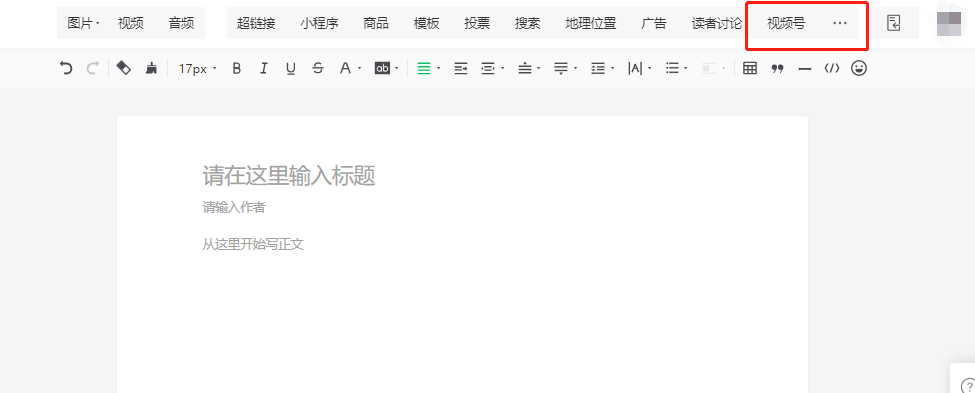Click the greyed-out redo arrow

point(93,68)
